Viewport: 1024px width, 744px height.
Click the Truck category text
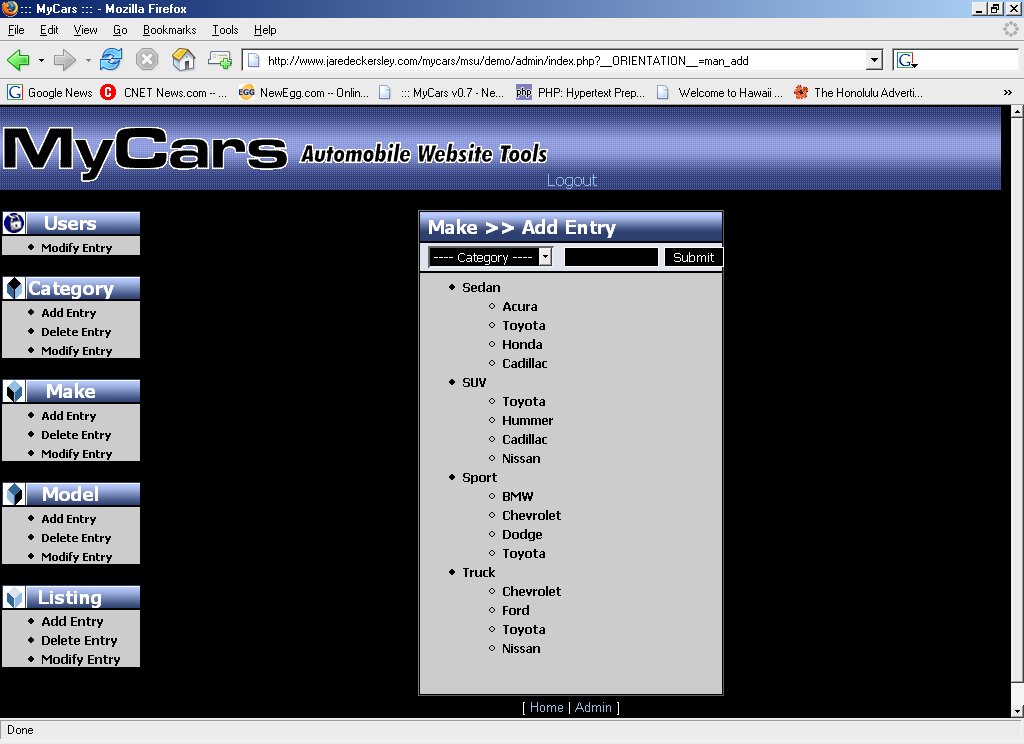tap(479, 573)
